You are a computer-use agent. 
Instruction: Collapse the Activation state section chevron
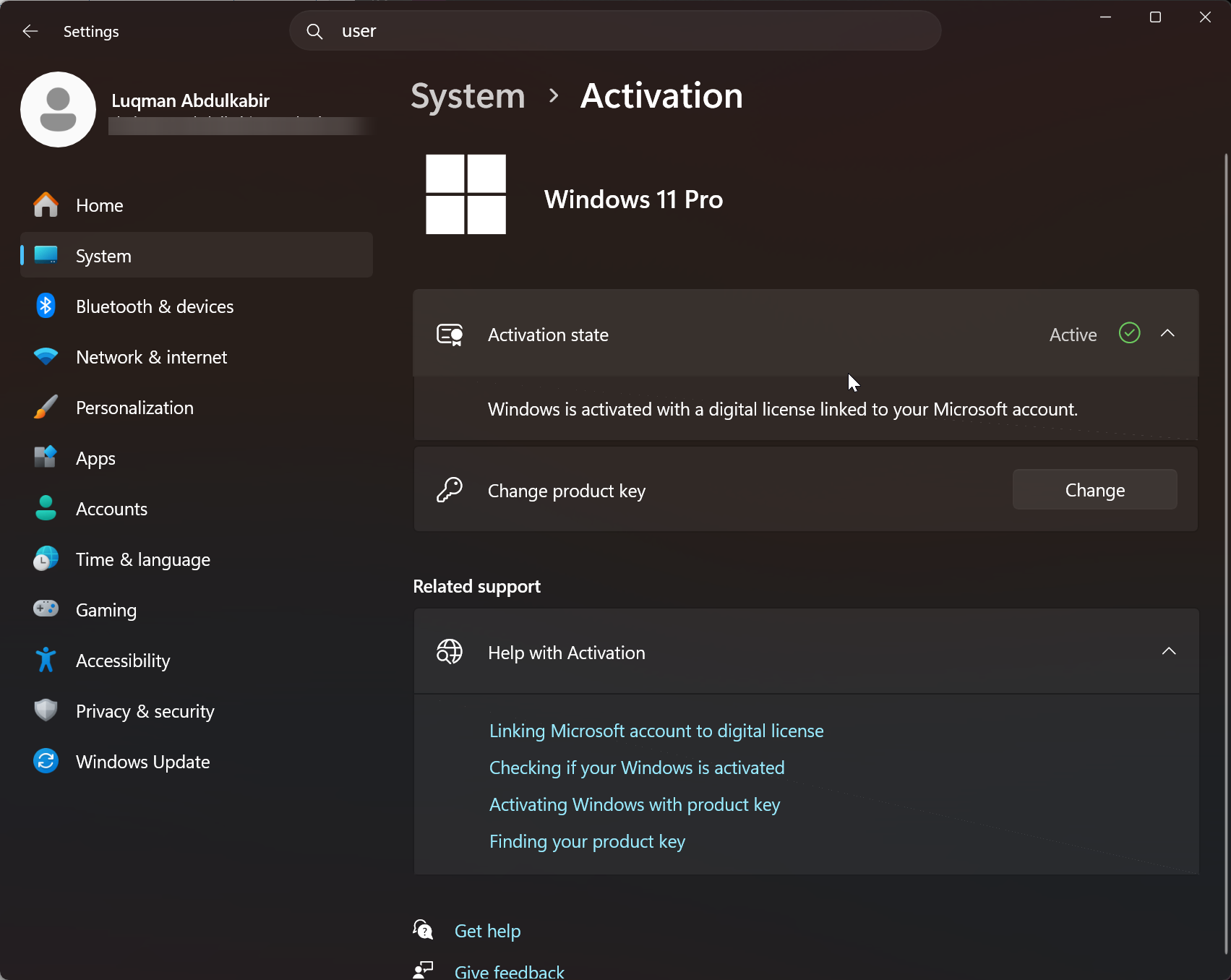pyautogui.click(x=1167, y=333)
